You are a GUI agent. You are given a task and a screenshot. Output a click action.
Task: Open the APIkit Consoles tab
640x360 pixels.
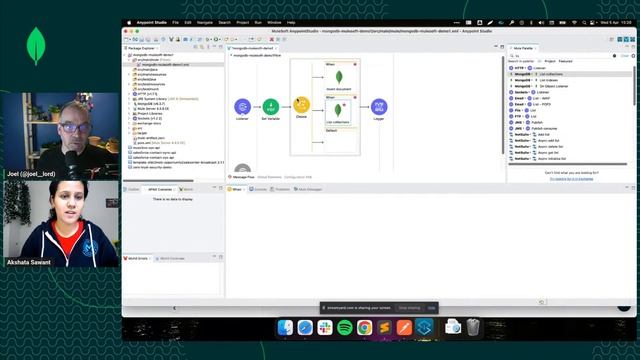pos(160,189)
